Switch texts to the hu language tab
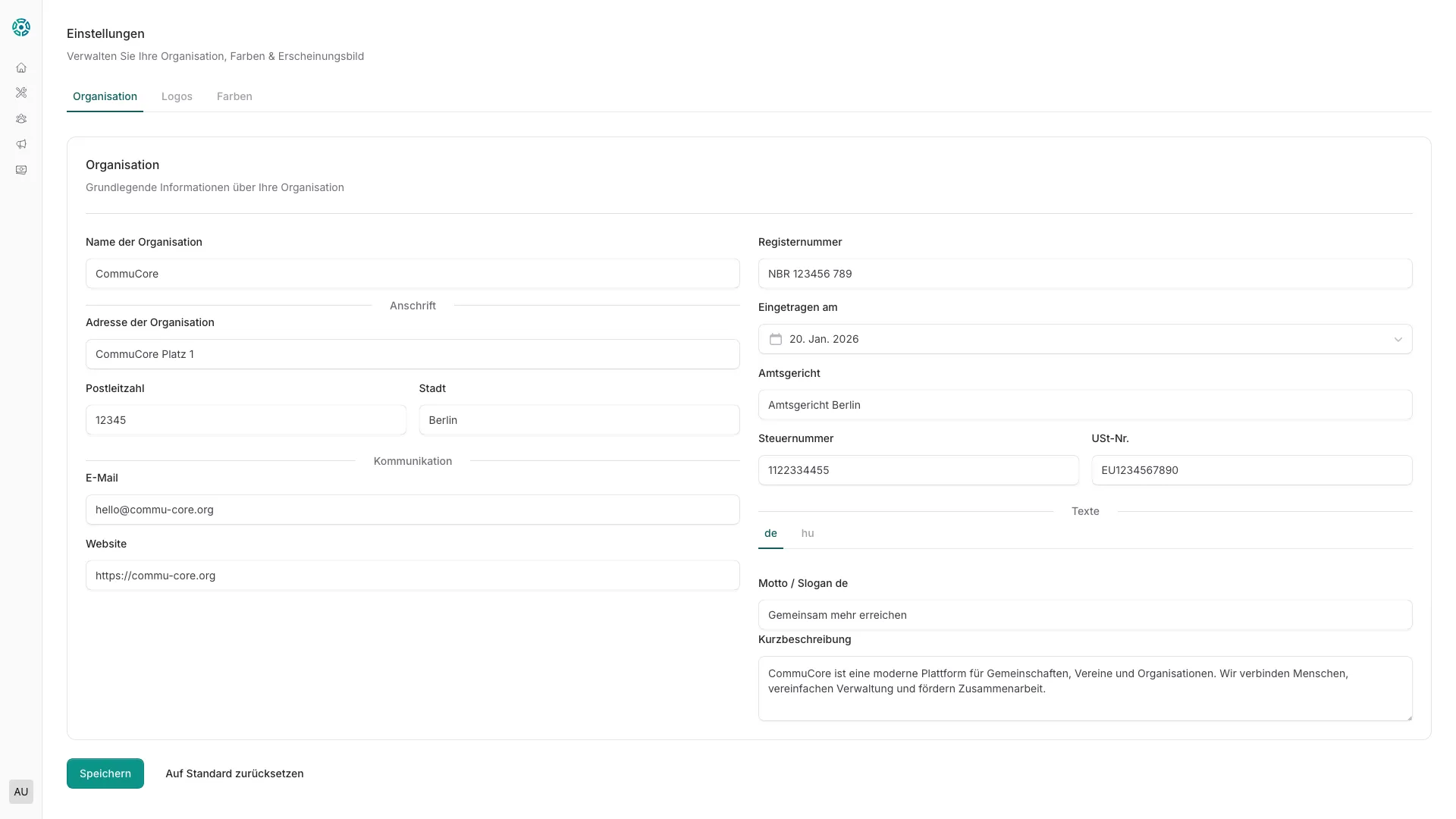The width and height of the screenshot is (1456, 819). pos(808,533)
